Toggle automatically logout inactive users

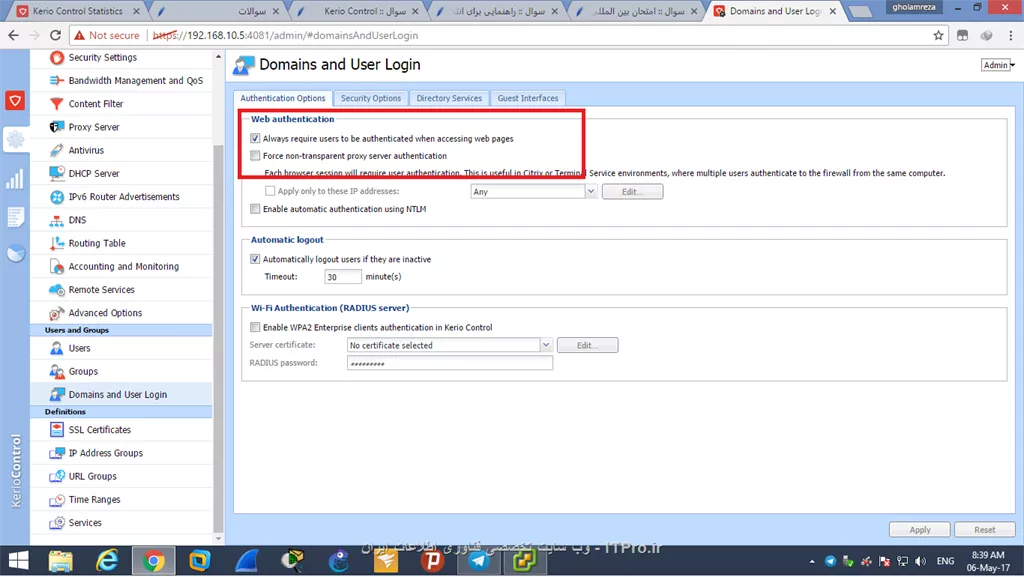255,259
